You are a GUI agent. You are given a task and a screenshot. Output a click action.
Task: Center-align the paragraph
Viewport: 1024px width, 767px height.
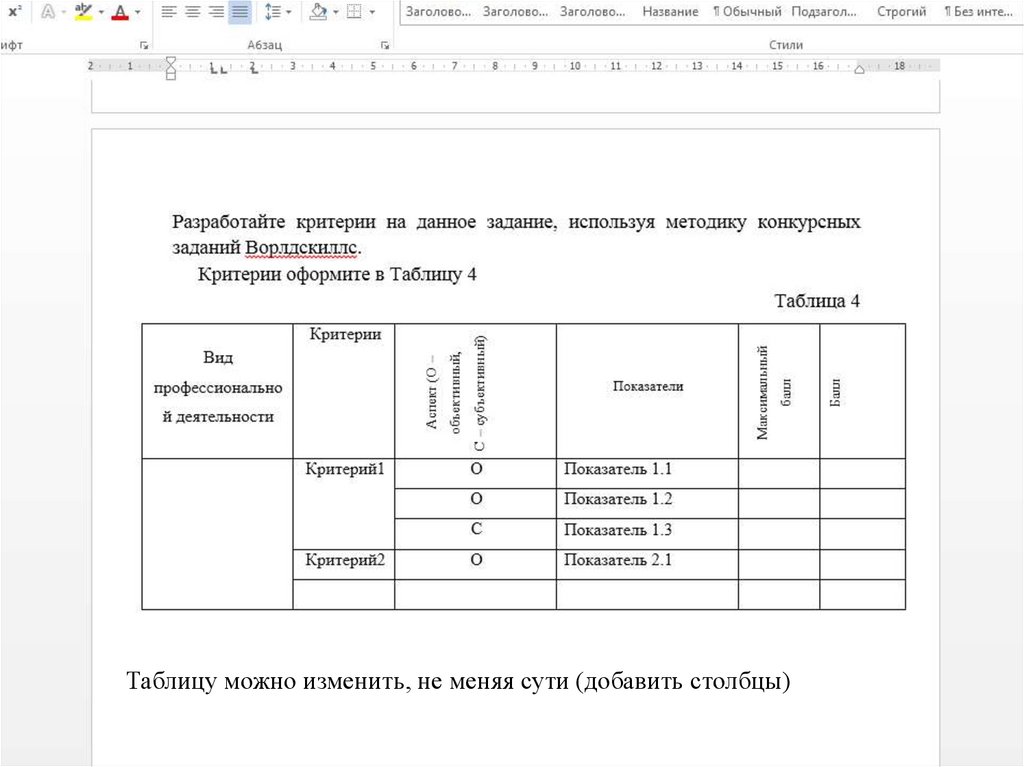click(193, 11)
